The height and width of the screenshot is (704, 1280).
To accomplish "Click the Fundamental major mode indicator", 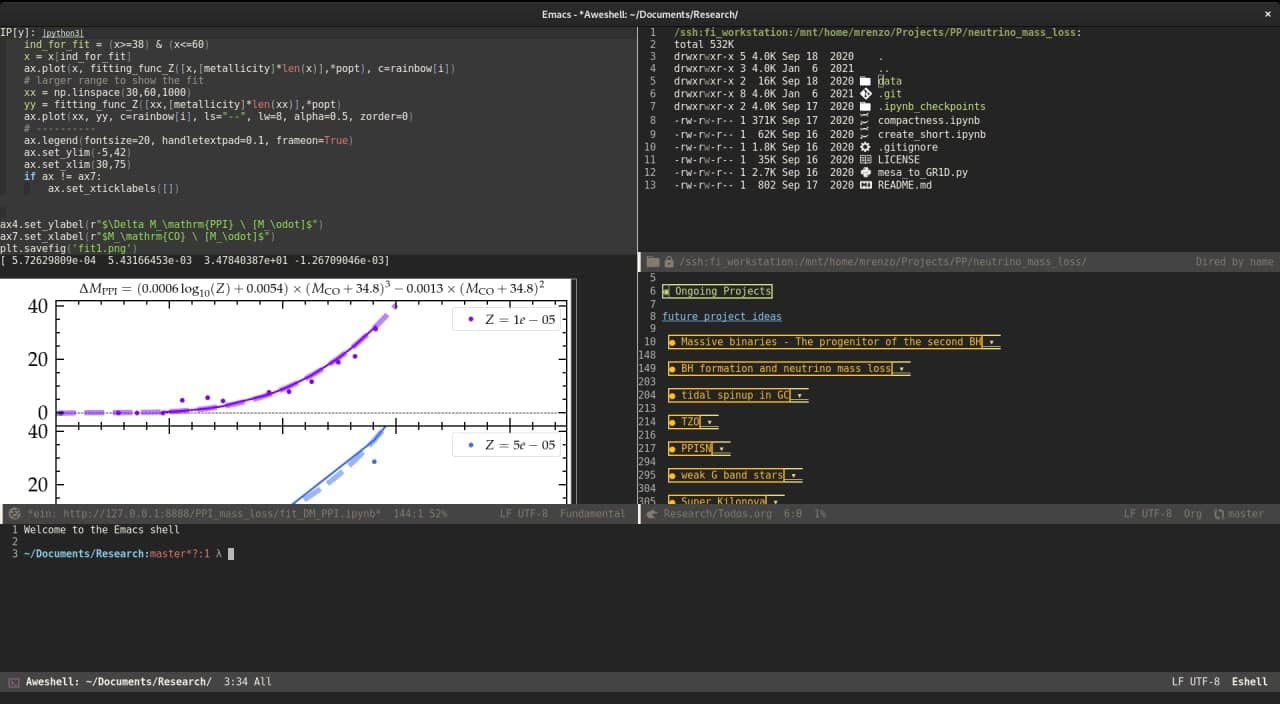I will (x=592, y=514).
